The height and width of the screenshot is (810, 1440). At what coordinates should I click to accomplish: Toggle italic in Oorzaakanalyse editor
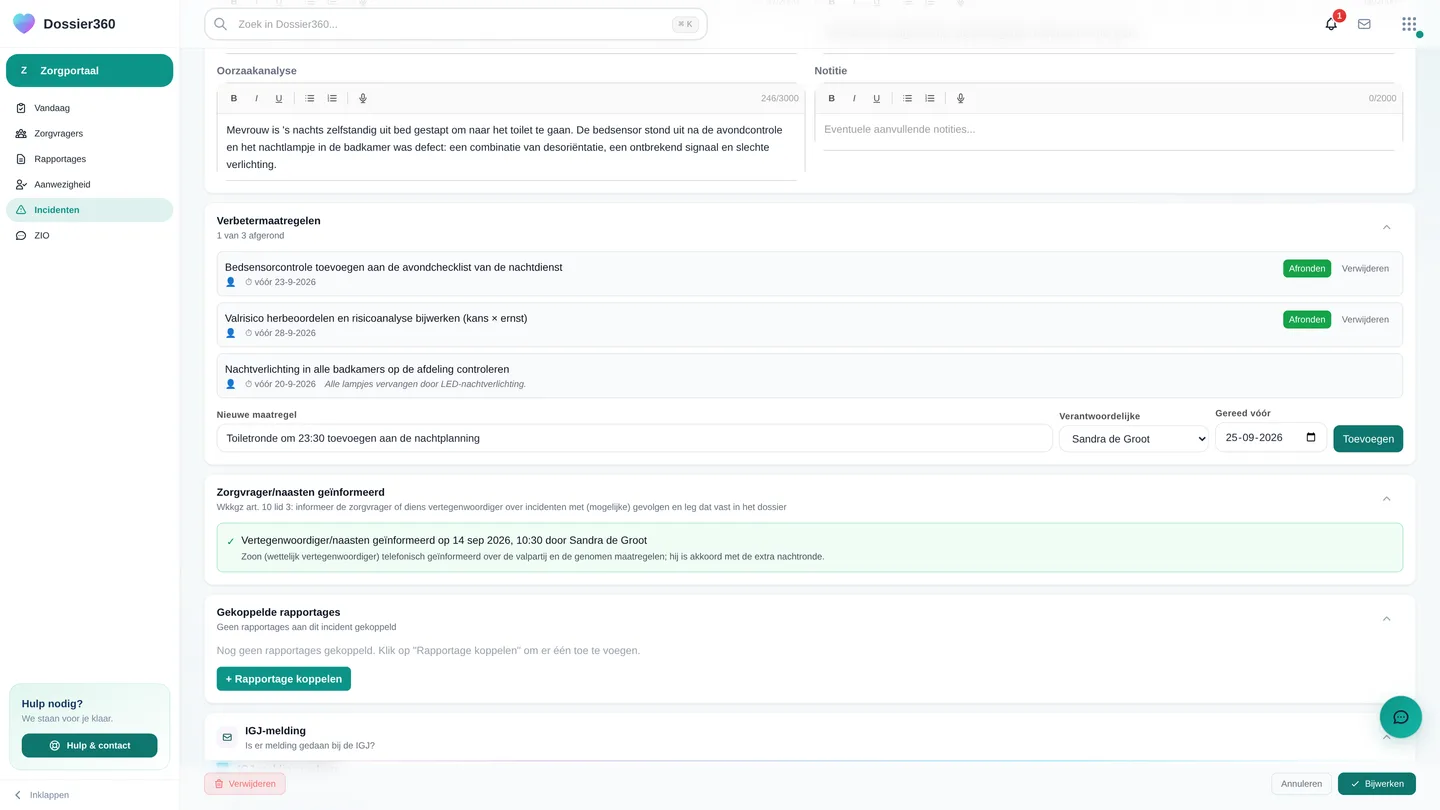point(256,98)
